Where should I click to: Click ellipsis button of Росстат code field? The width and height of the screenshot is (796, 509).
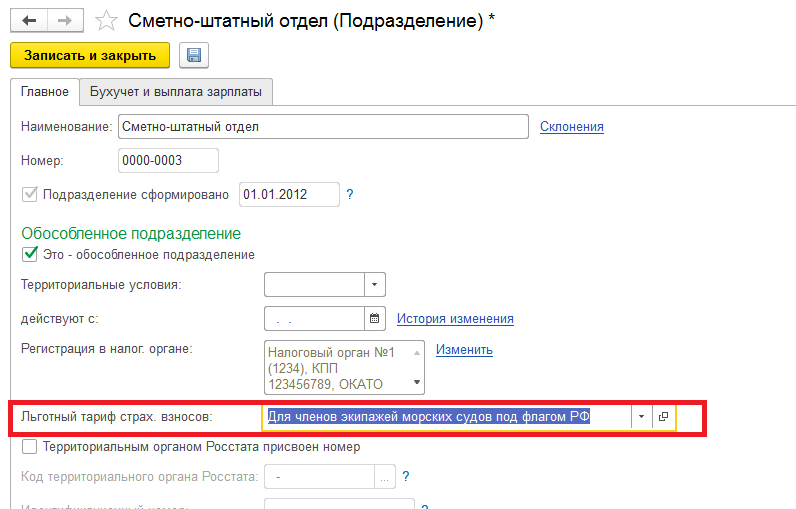tap(385, 478)
